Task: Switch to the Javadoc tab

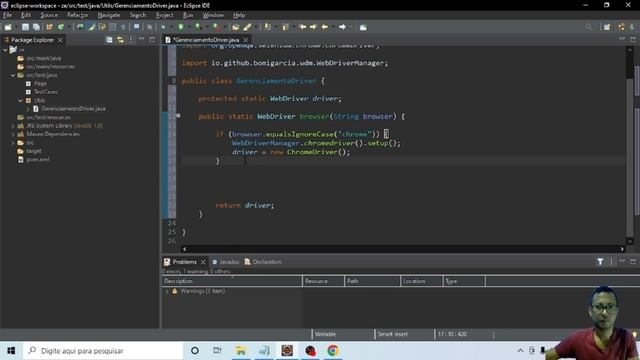Action: pos(226,262)
